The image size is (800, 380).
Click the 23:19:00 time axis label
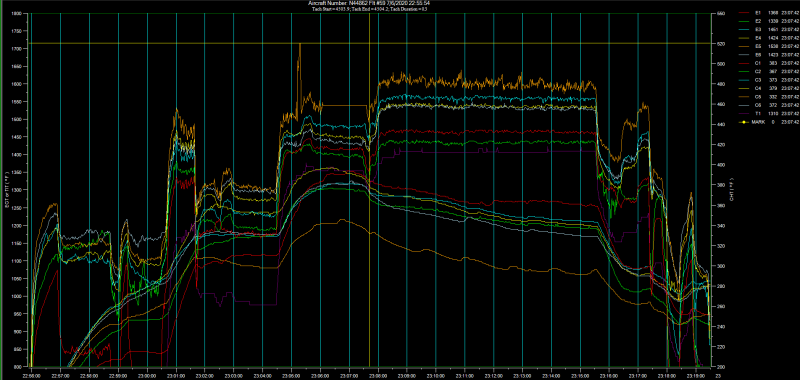(x=696, y=375)
